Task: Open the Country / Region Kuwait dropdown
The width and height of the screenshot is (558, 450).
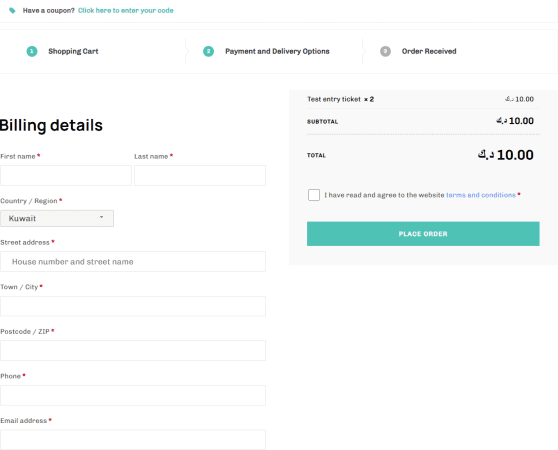Action: [57, 218]
